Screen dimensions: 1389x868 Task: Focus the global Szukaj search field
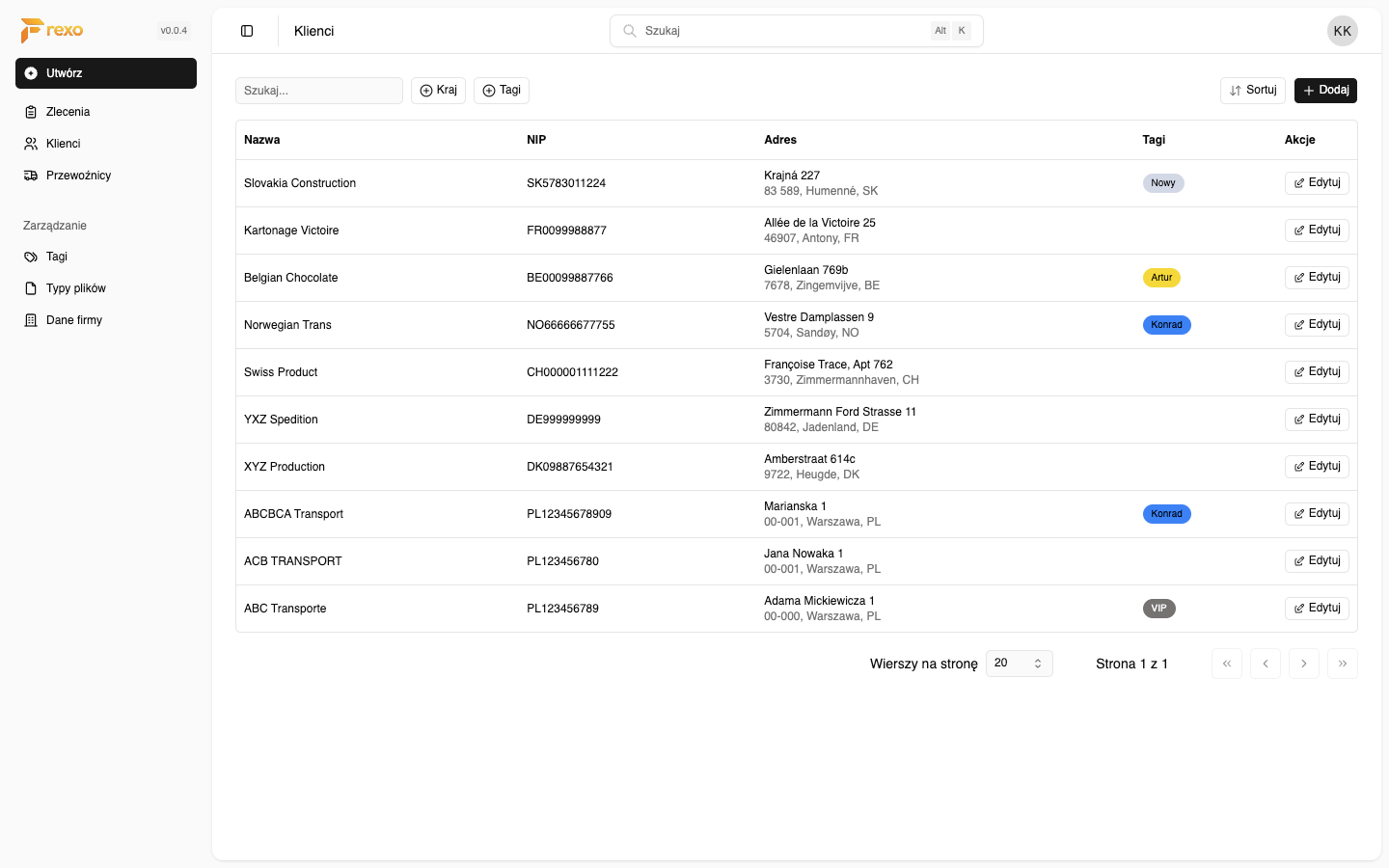click(x=783, y=31)
